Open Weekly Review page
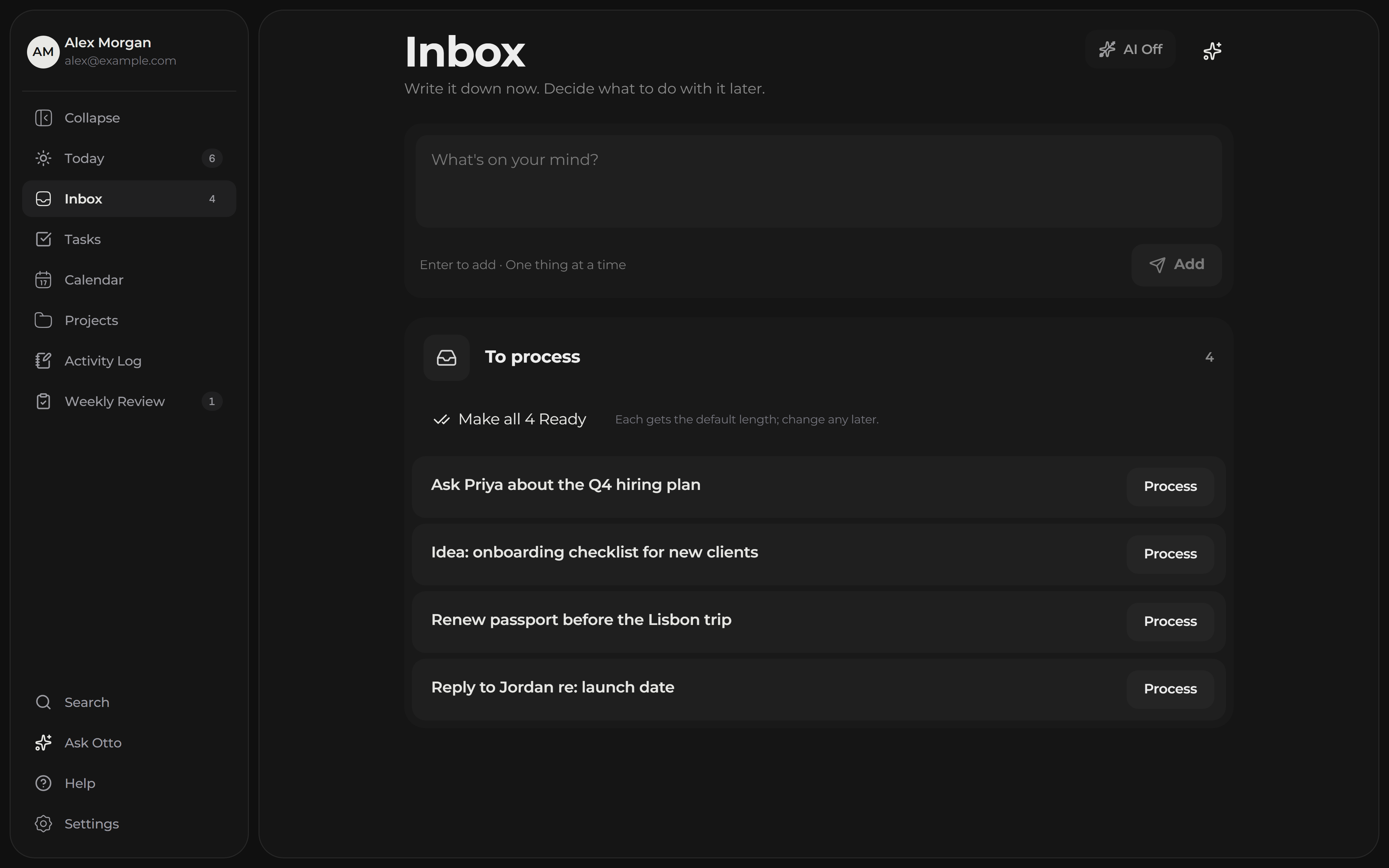The image size is (1389, 868). (x=129, y=401)
